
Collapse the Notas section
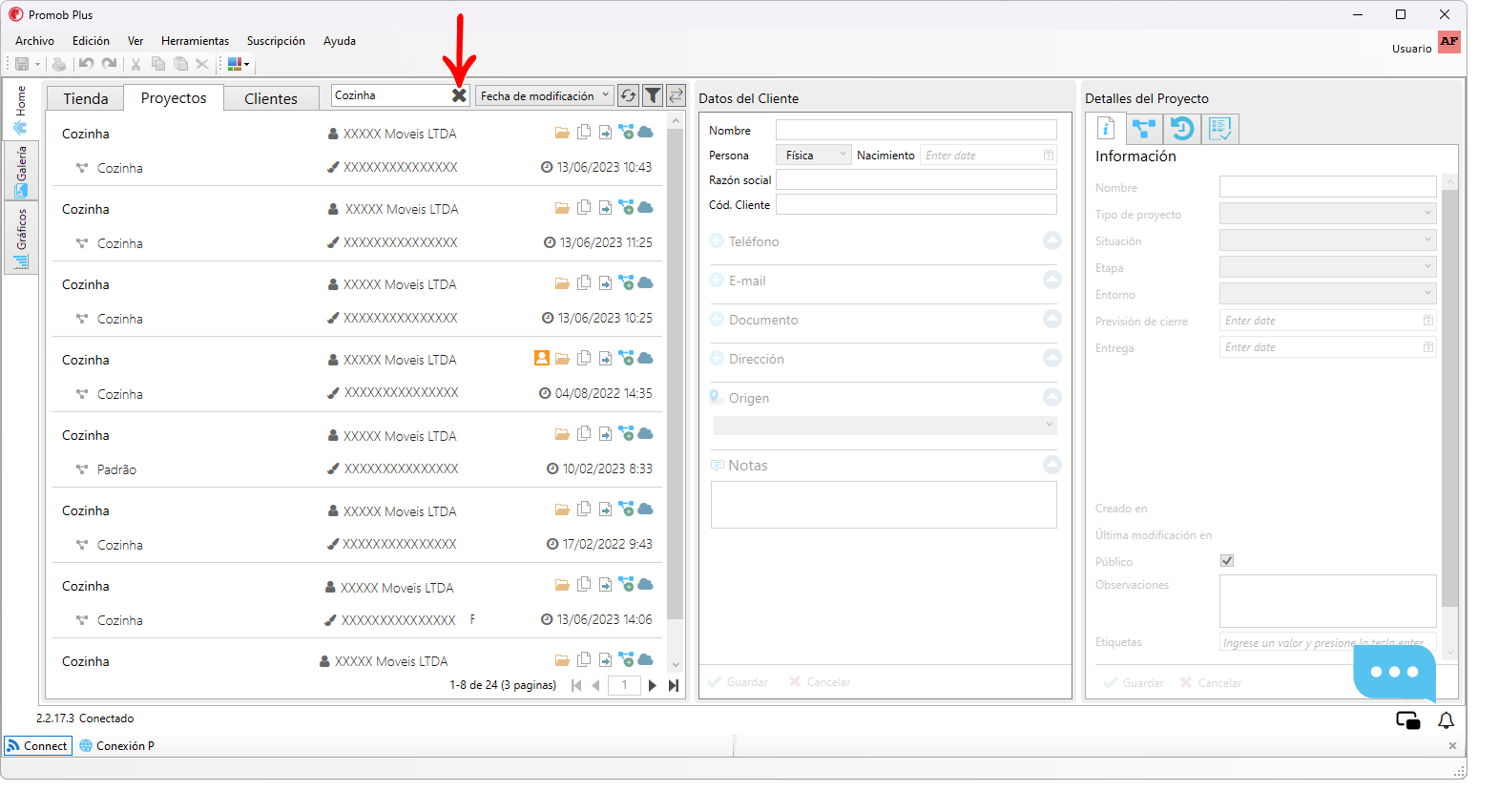(x=1052, y=465)
